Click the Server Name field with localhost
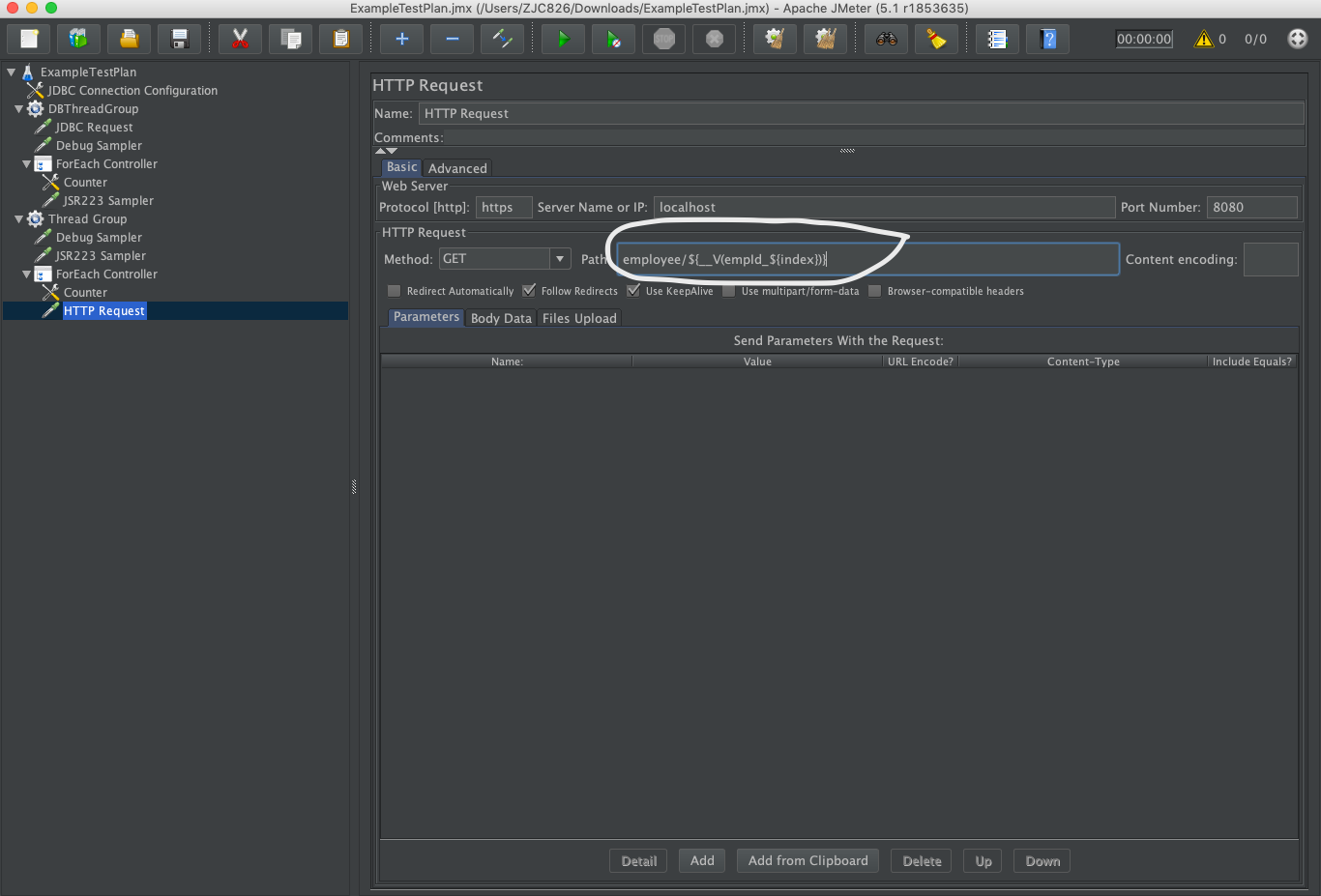Image resolution: width=1321 pixels, height=896 pixels. coord(885,207)
